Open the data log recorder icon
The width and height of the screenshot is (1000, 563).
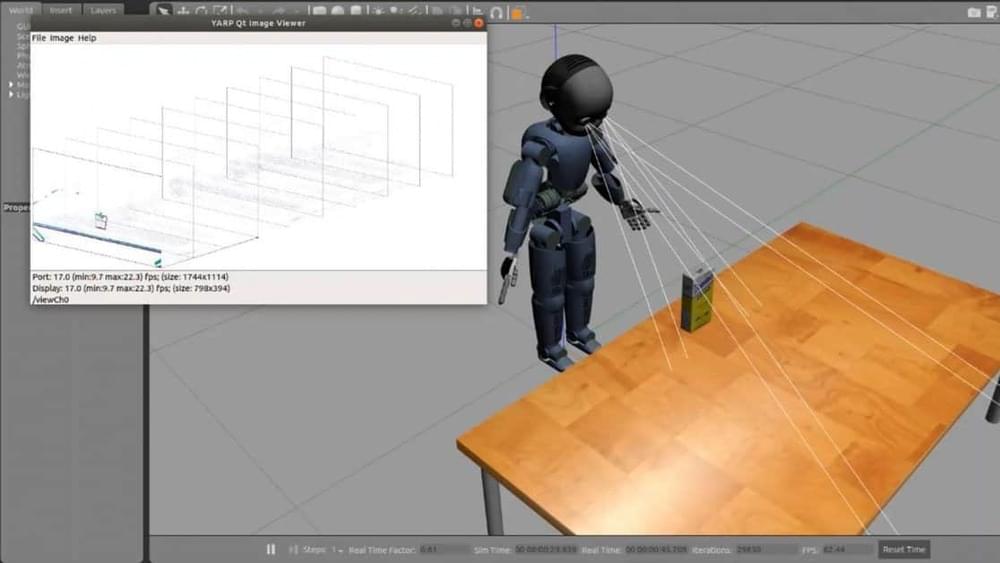click(x=990, y=12)
